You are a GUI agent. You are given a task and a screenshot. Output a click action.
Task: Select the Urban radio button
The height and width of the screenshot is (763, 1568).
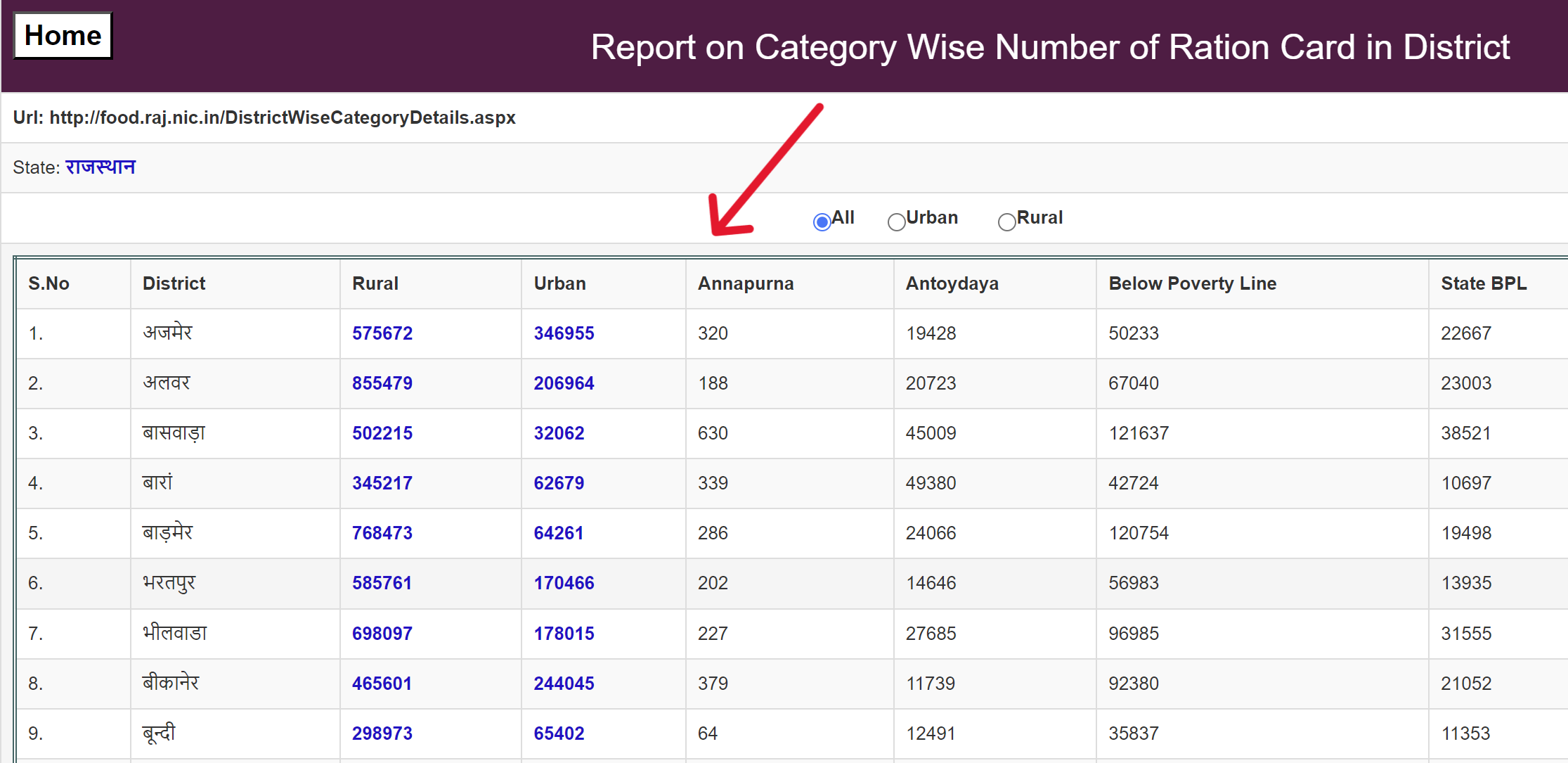(896, 222)
